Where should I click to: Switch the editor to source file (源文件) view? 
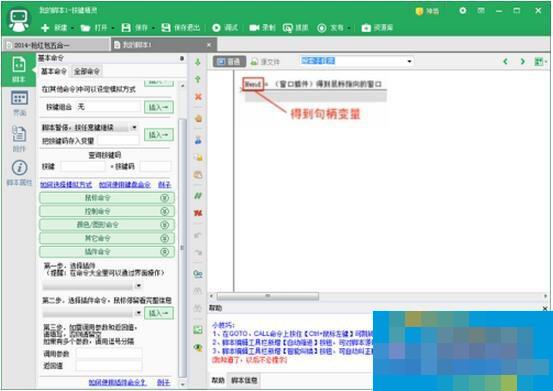point(266,62)
